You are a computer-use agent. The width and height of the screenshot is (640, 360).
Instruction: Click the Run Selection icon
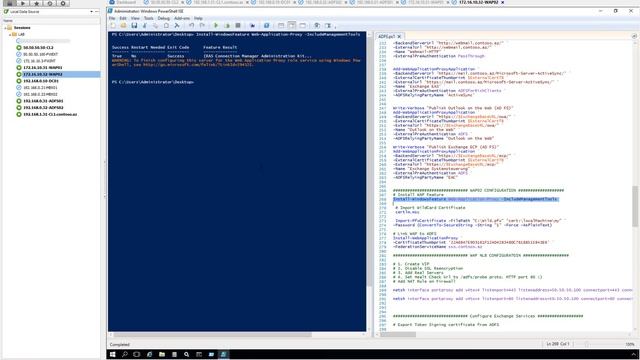[x=227, y=25]
